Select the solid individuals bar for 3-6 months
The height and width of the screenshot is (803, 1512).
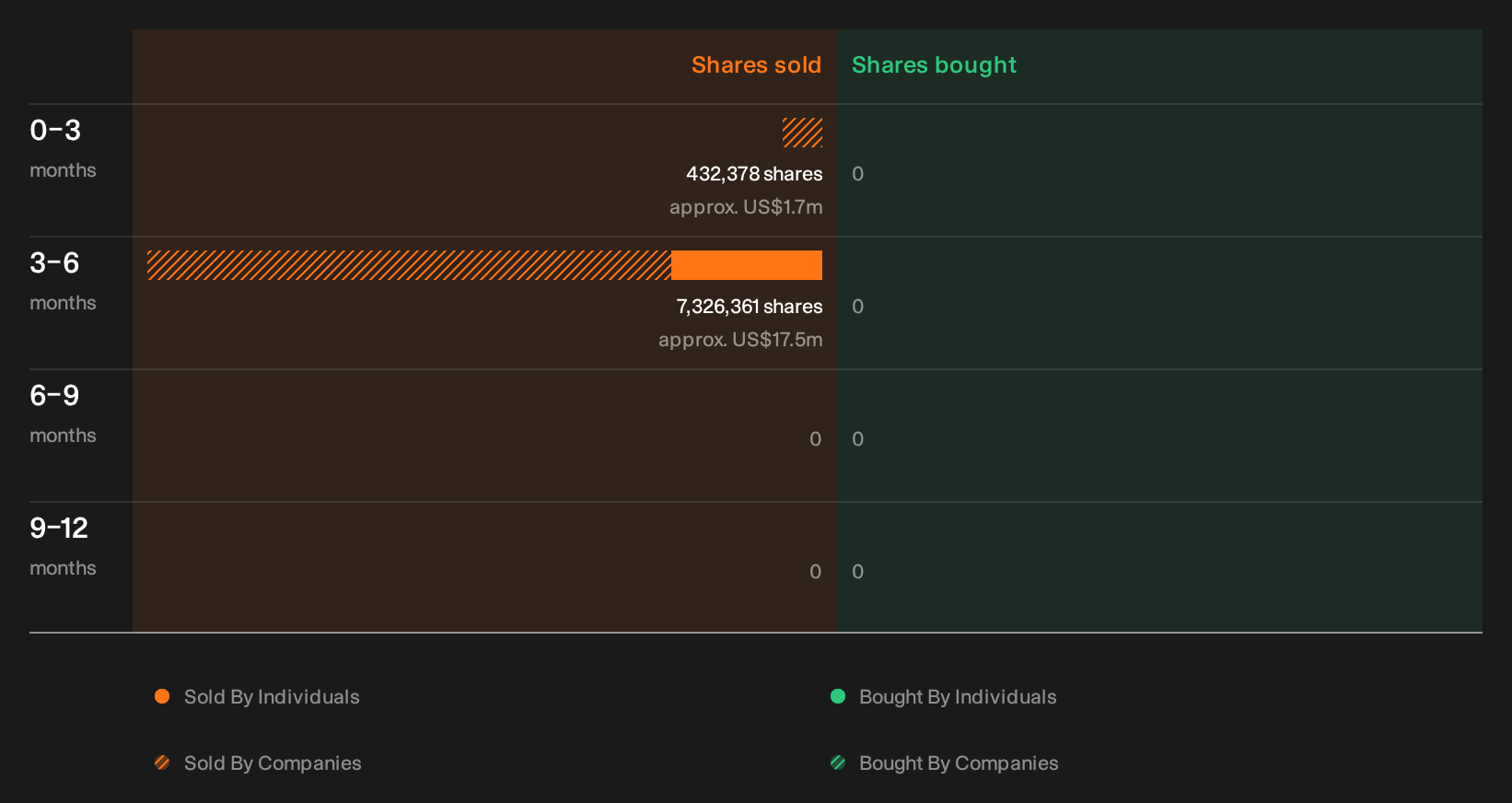pos(747,265)
